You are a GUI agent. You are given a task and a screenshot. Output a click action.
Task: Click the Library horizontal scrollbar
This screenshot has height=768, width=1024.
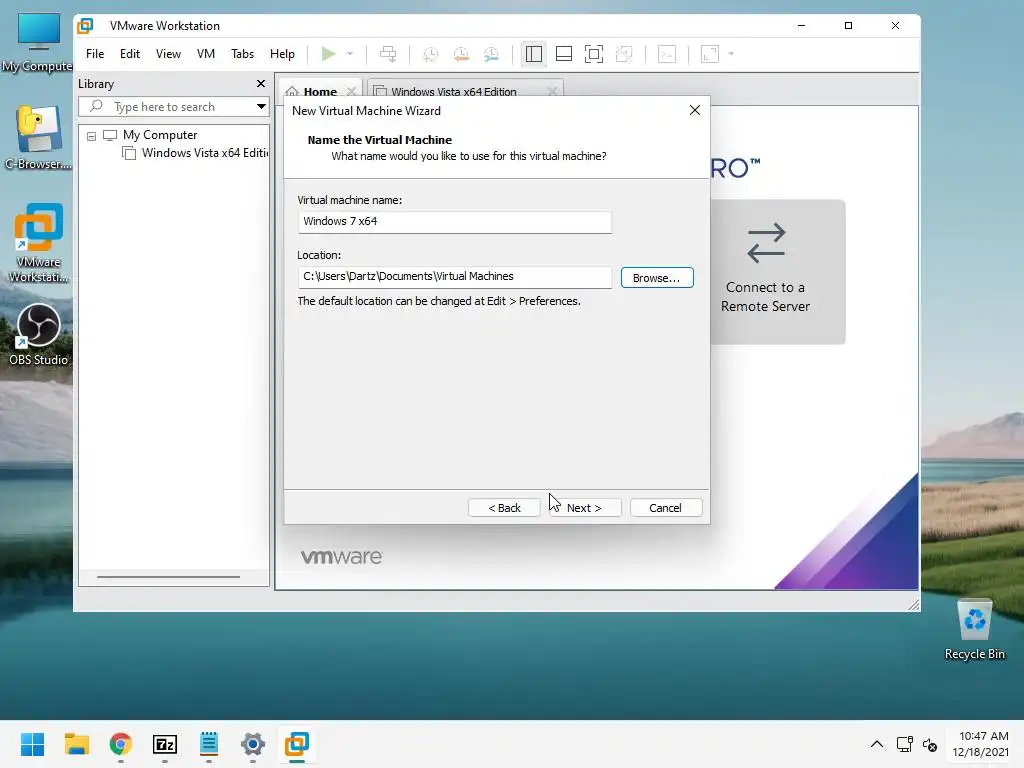point(168,577)
